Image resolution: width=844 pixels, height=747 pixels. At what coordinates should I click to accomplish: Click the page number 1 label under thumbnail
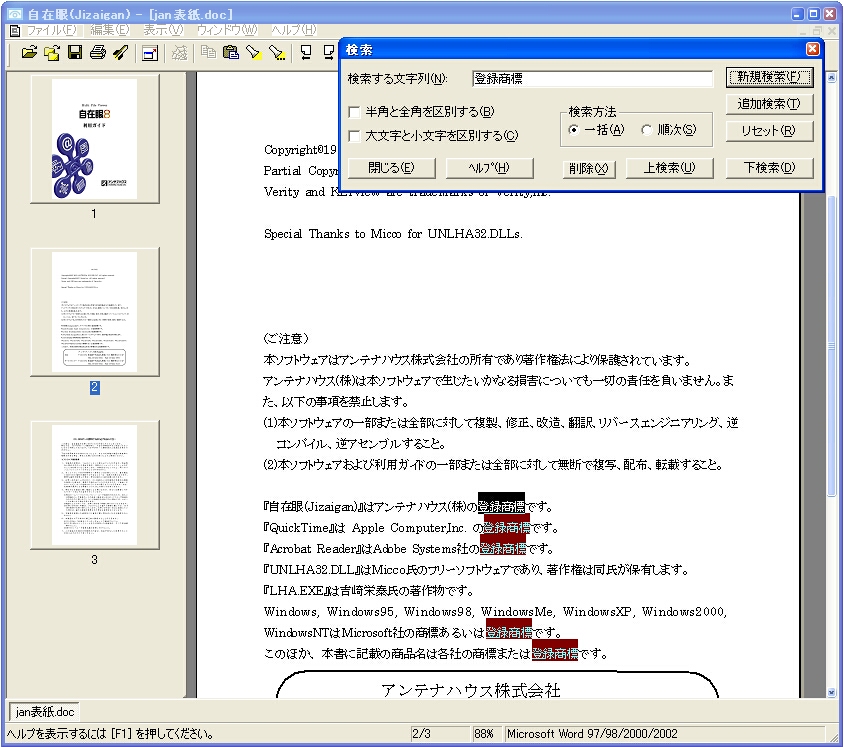pos(94,214)
